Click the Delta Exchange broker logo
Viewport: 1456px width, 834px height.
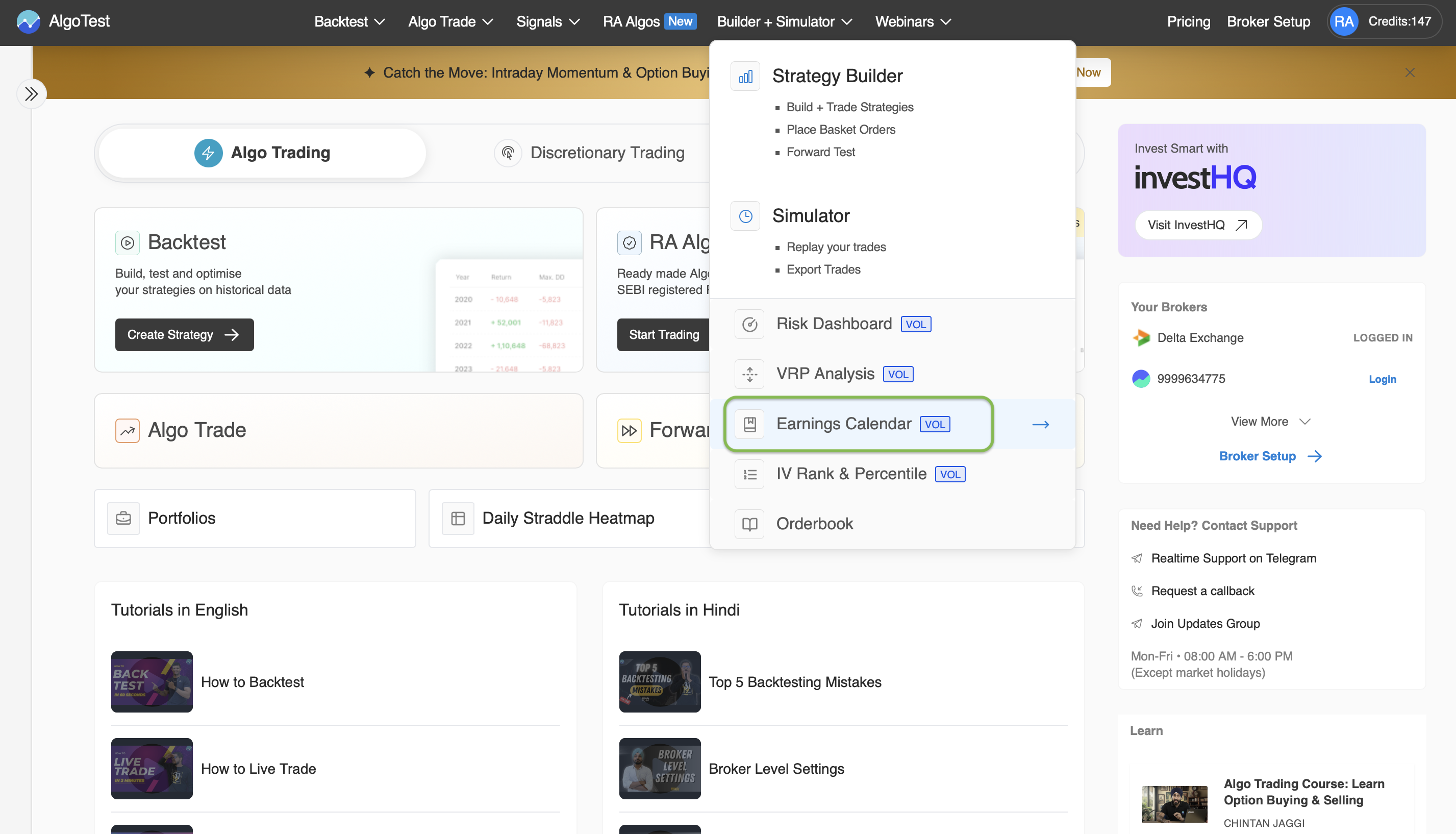coord(1141,338)
